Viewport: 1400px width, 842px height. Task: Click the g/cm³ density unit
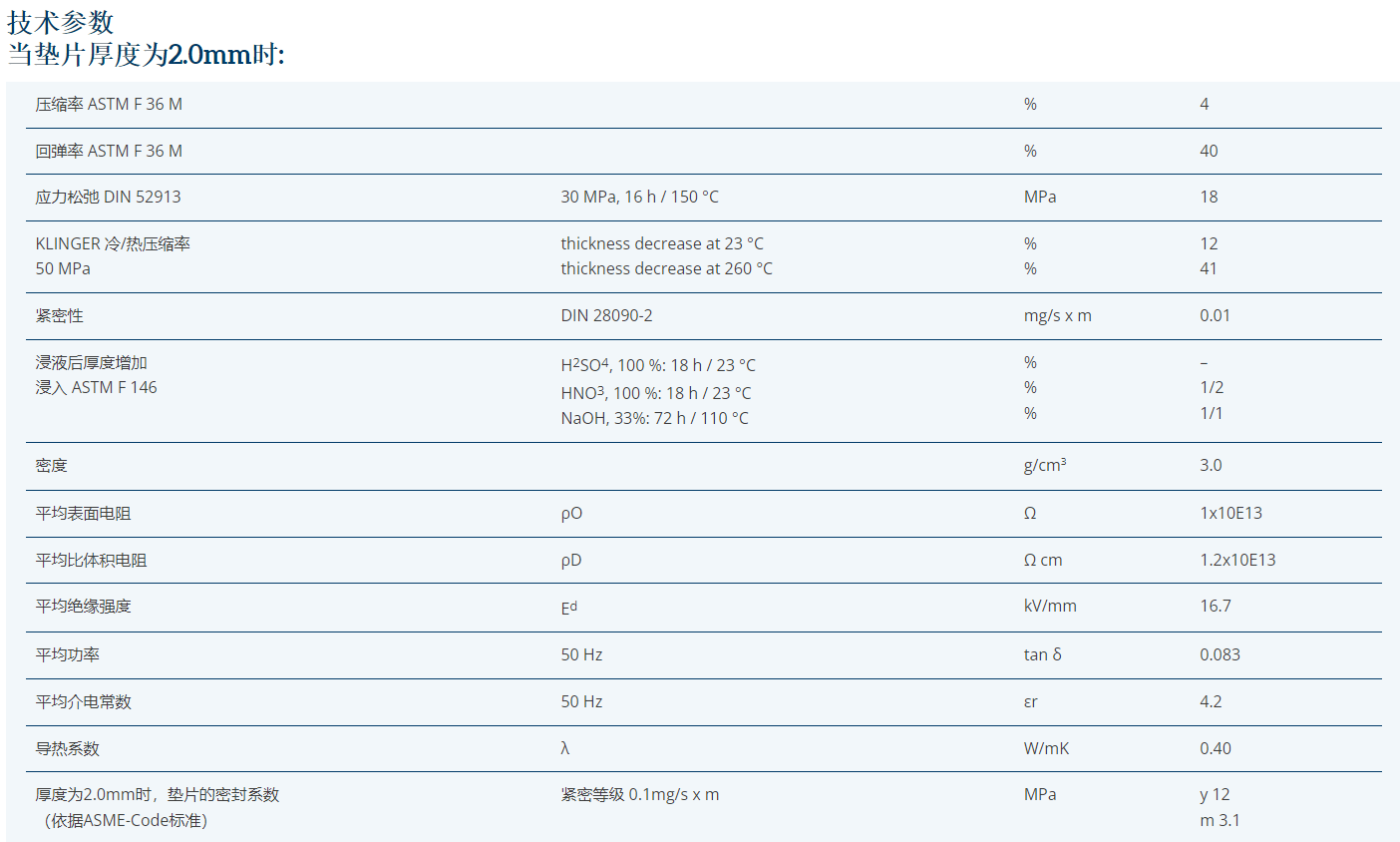coord(1044,465)
